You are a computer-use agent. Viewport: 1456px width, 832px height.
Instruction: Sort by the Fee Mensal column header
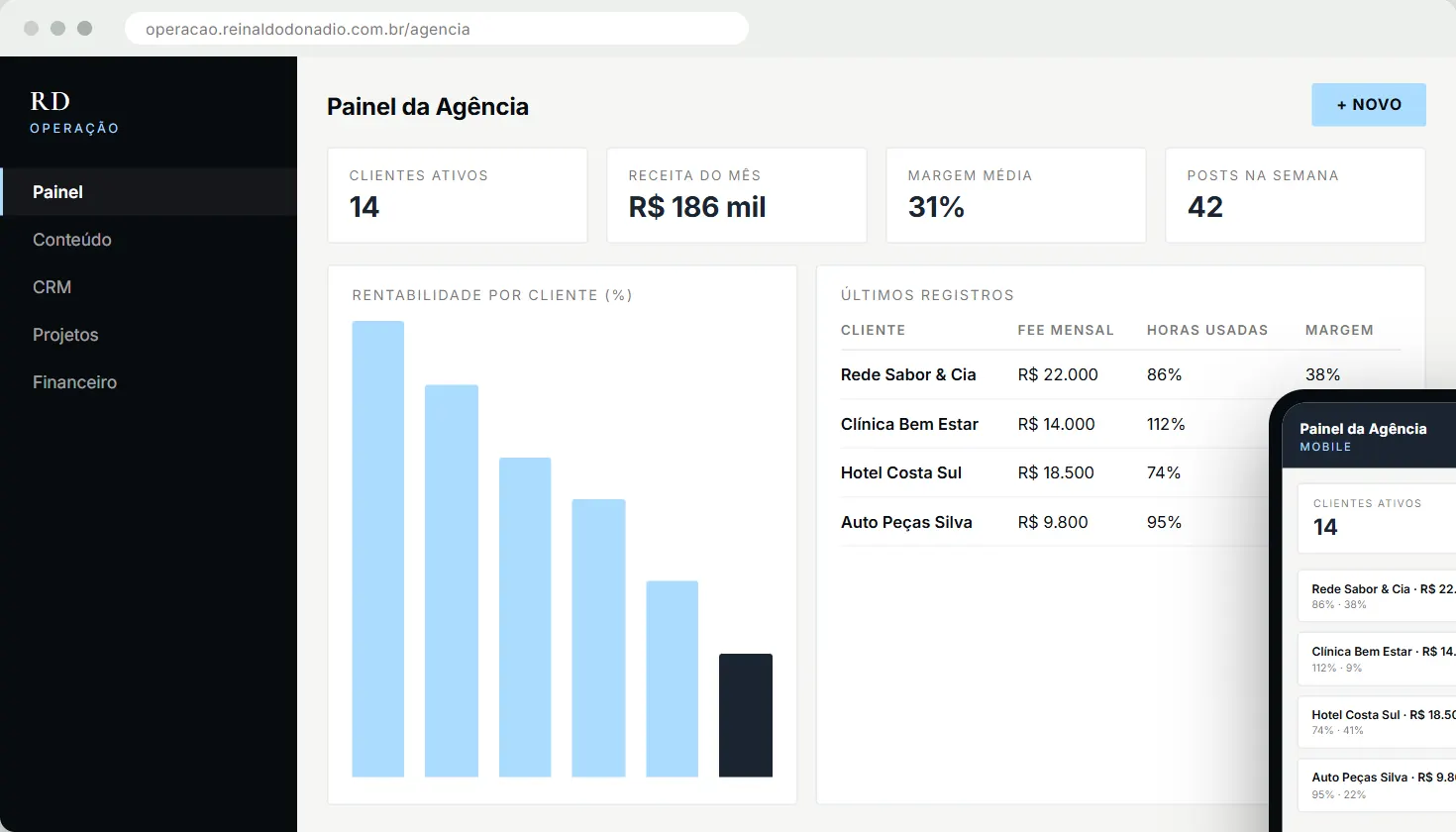1066,330
